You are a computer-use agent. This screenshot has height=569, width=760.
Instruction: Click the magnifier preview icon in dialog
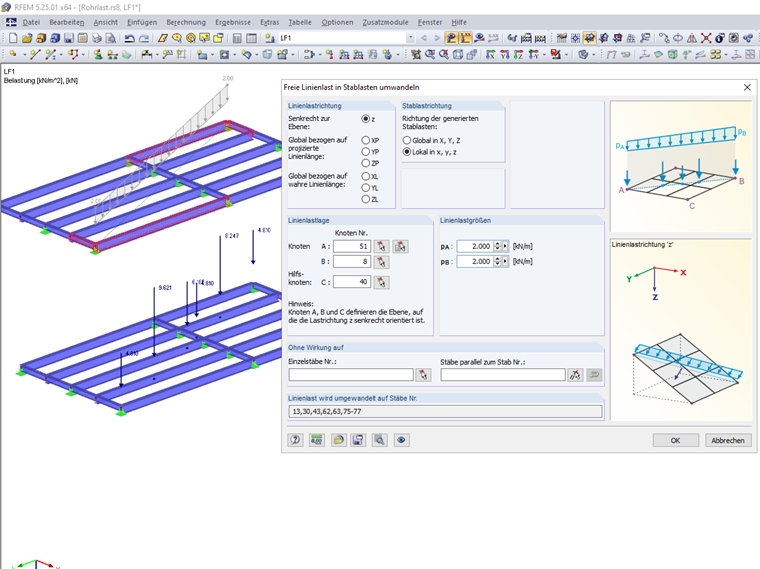380,440
